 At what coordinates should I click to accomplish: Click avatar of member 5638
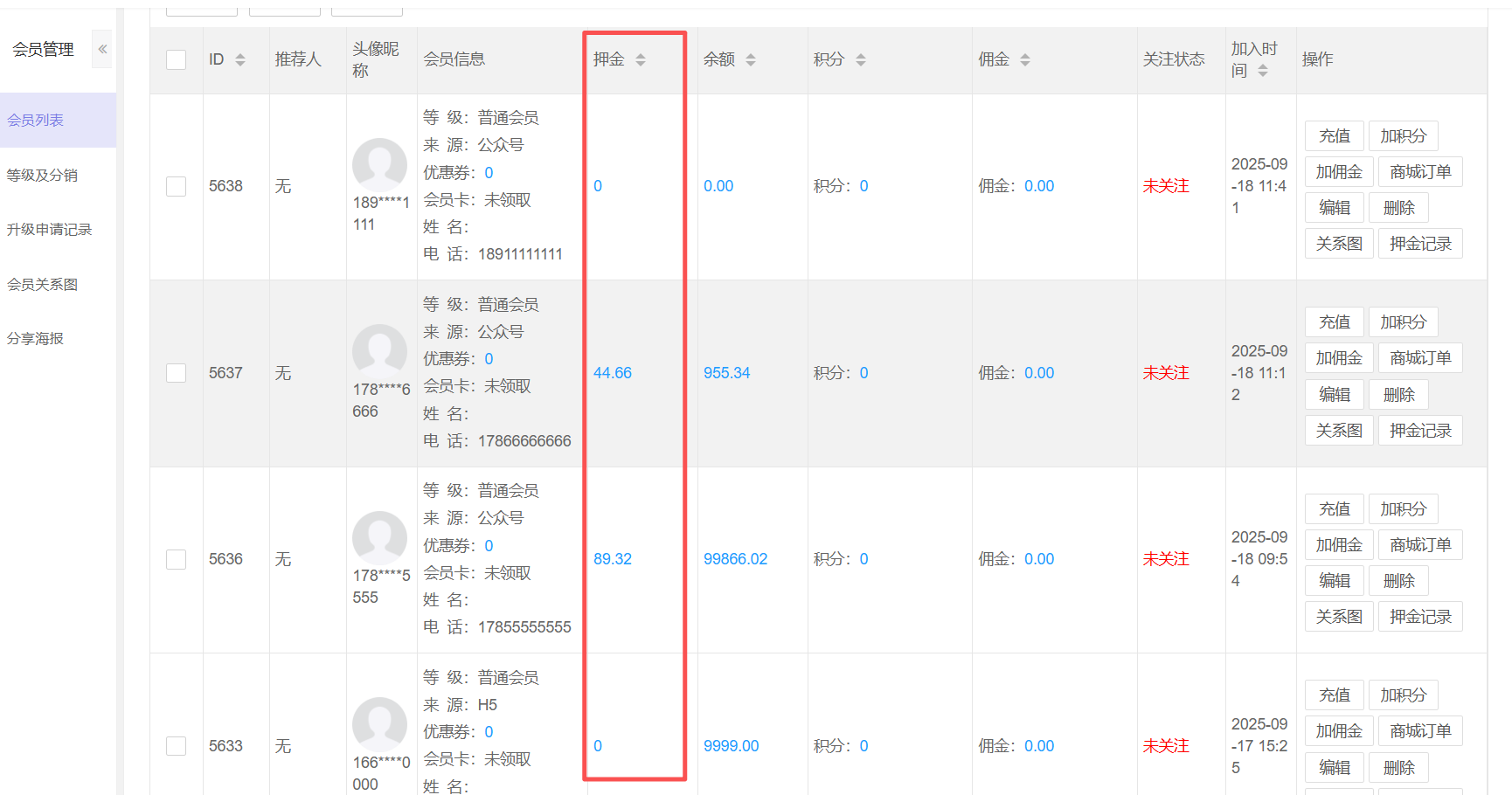click(x=379, y=165)
